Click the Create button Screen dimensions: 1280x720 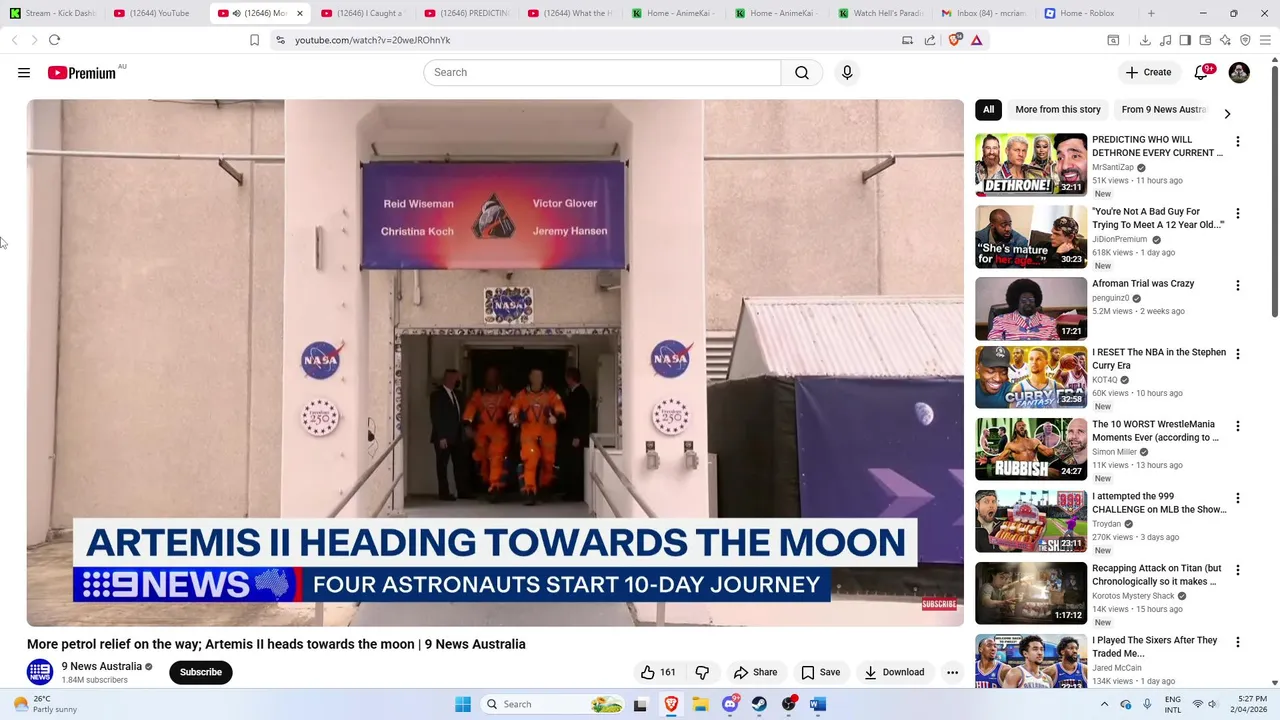pos(1148,73)
